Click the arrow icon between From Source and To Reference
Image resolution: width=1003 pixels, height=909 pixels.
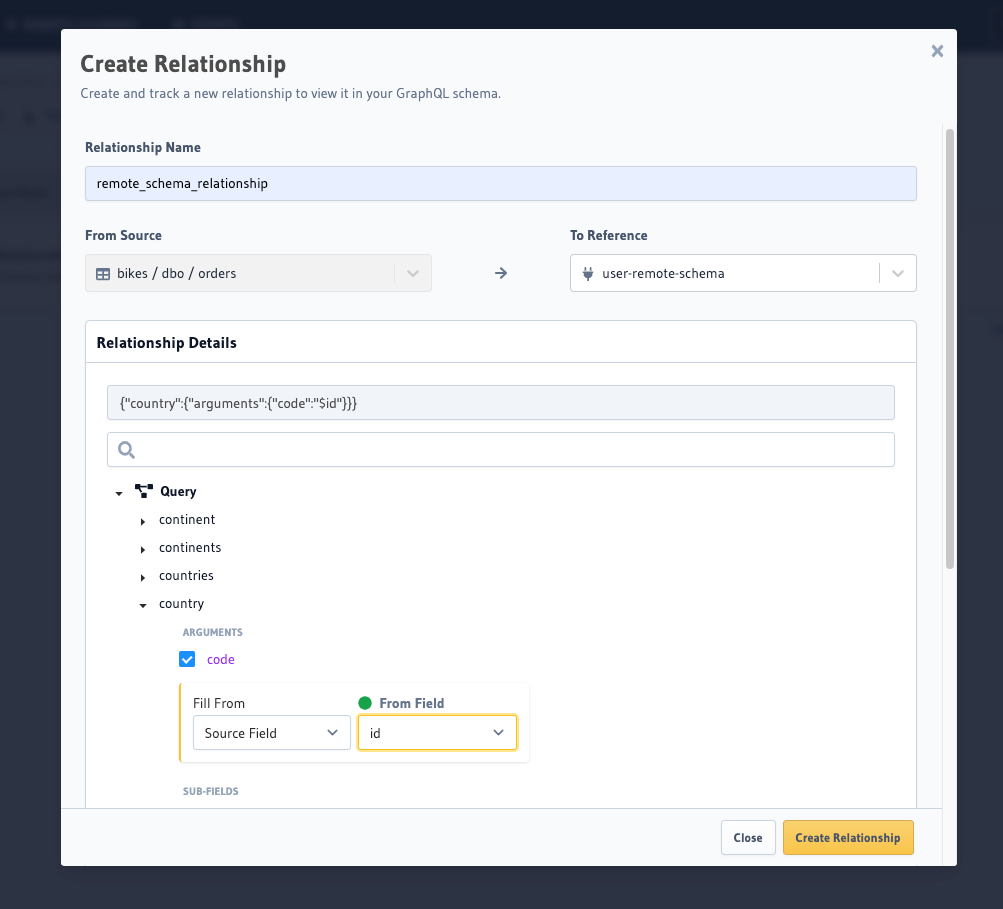click(500, 272)
